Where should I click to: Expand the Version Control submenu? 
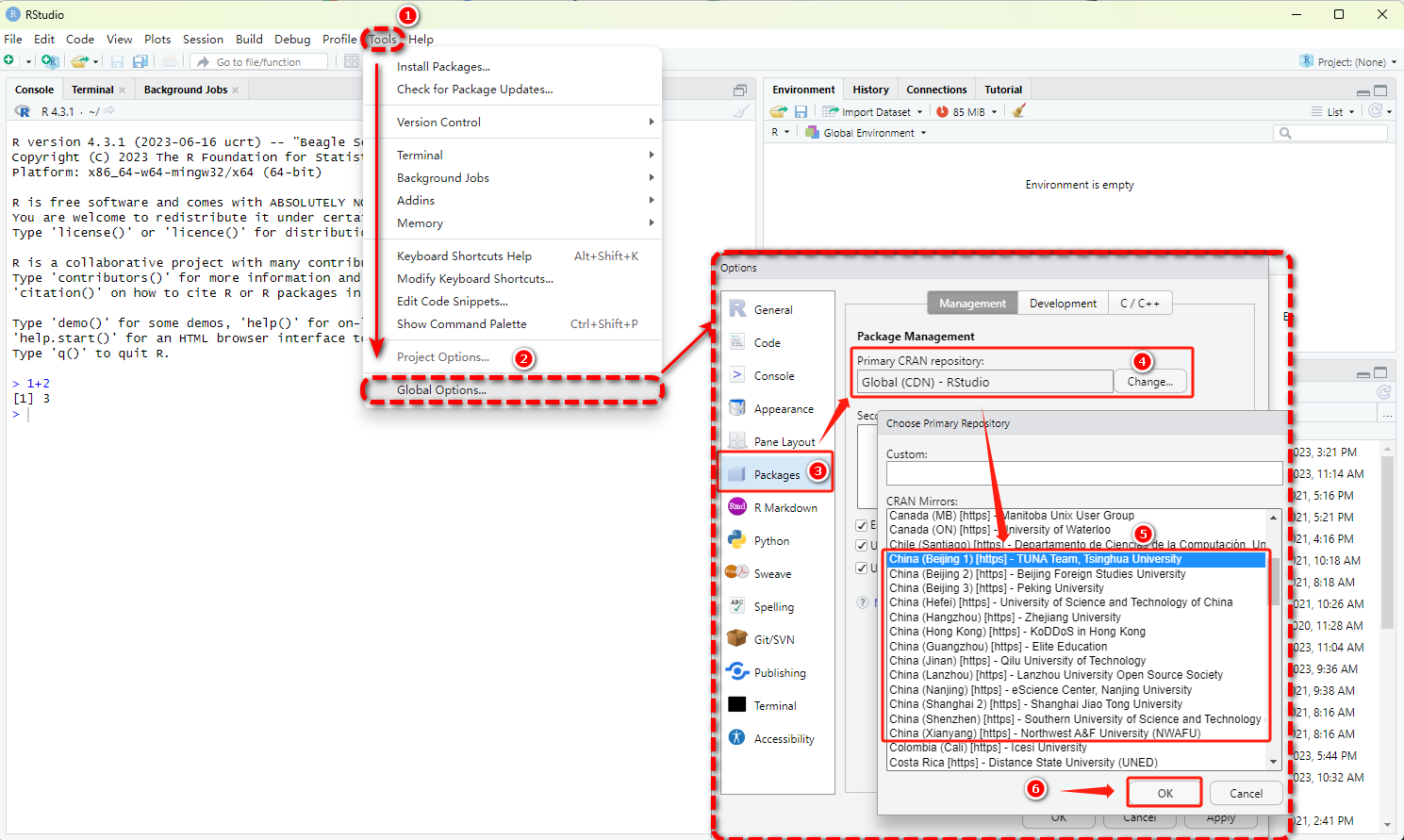pos(512,122)
